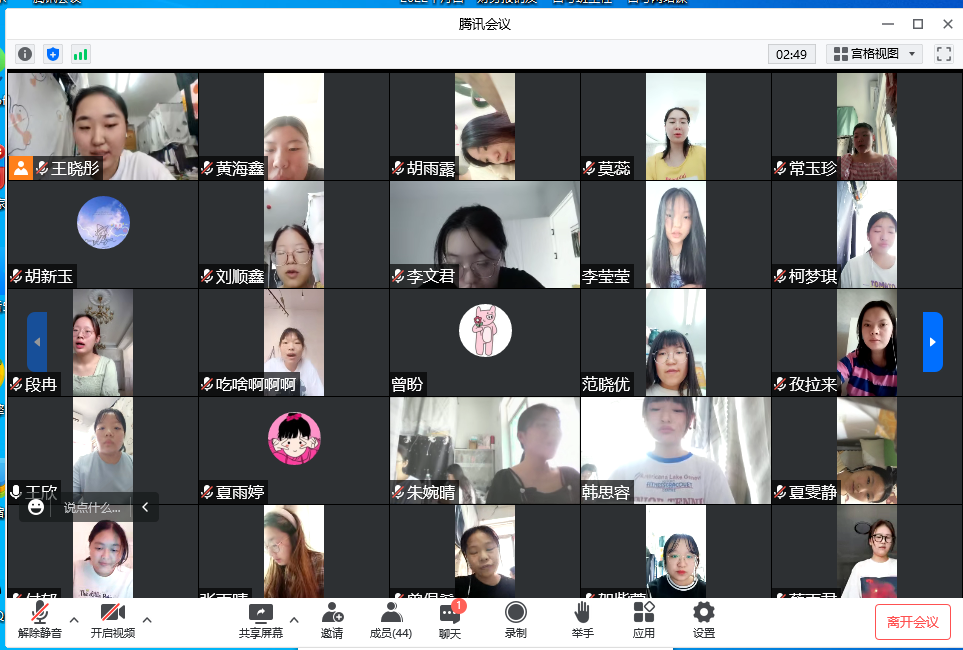Open the Members (成员) list
Viewport: 963px width, 650px height.
[x=390, y=620]
